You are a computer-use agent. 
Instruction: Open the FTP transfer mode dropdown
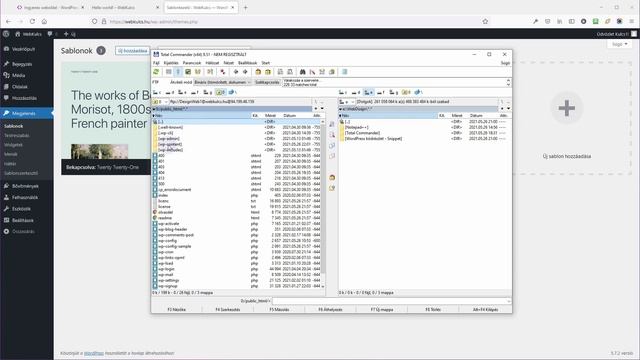(223, 82)
